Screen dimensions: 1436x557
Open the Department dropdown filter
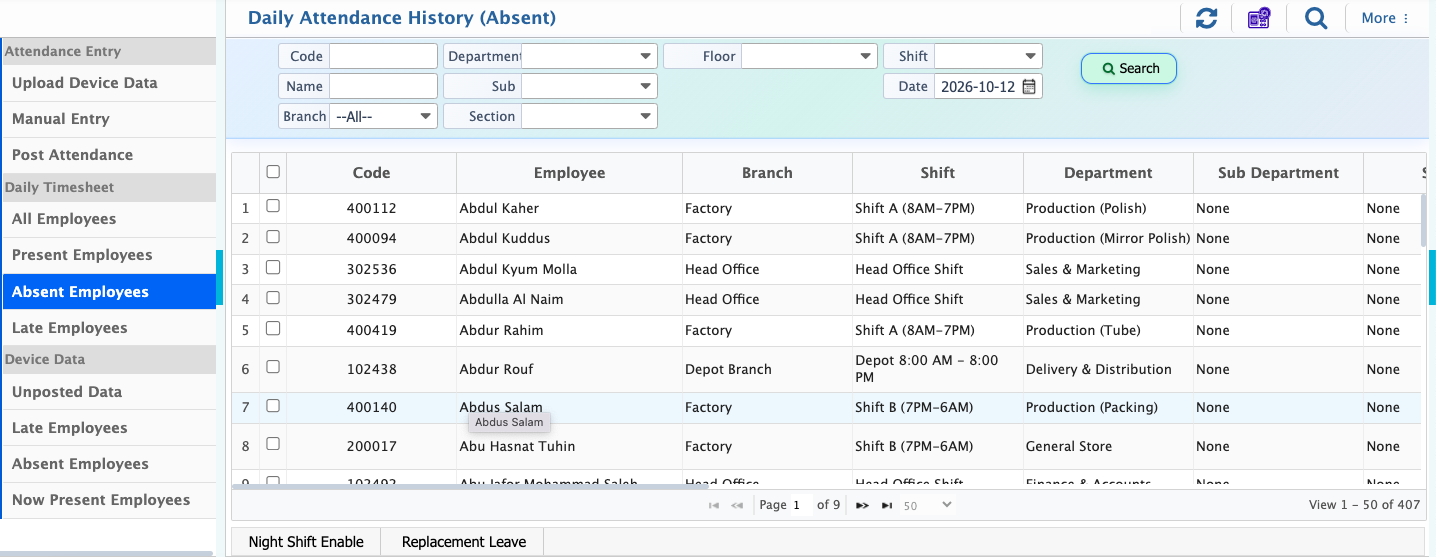point(589,56)
